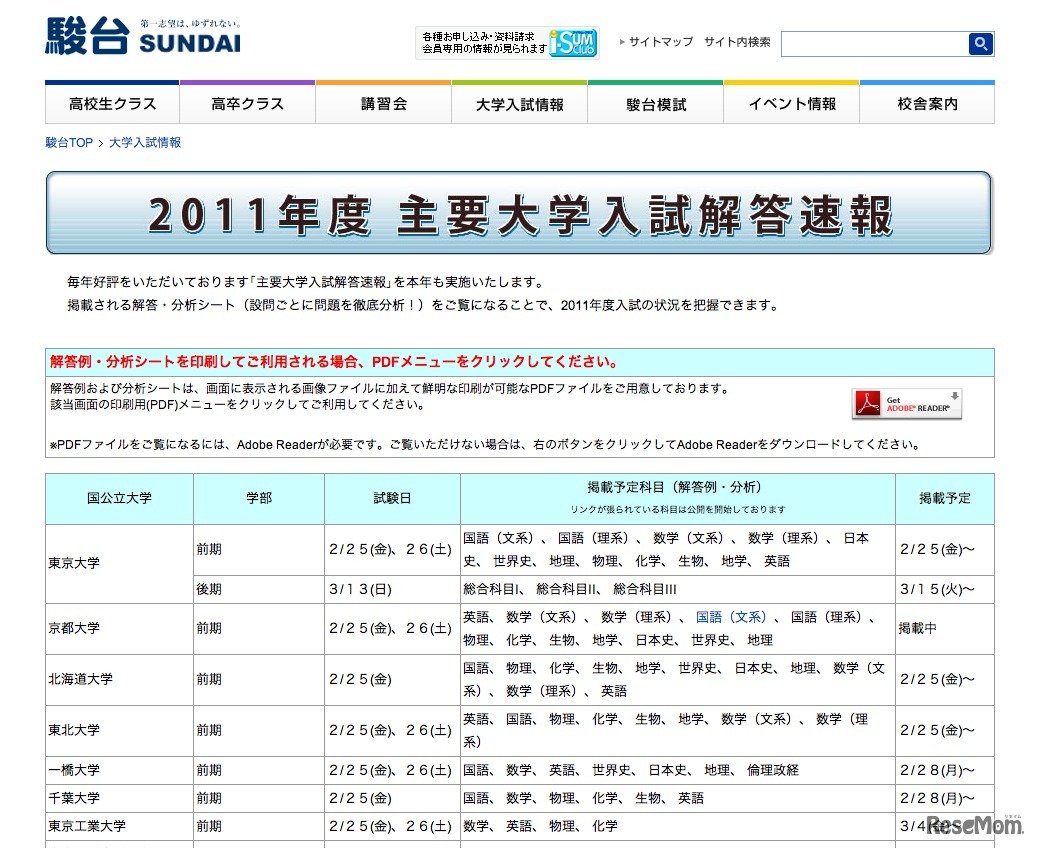Click the download arrow on the Adobe Reader button
1037x848 pixels.
click(955, 396)
